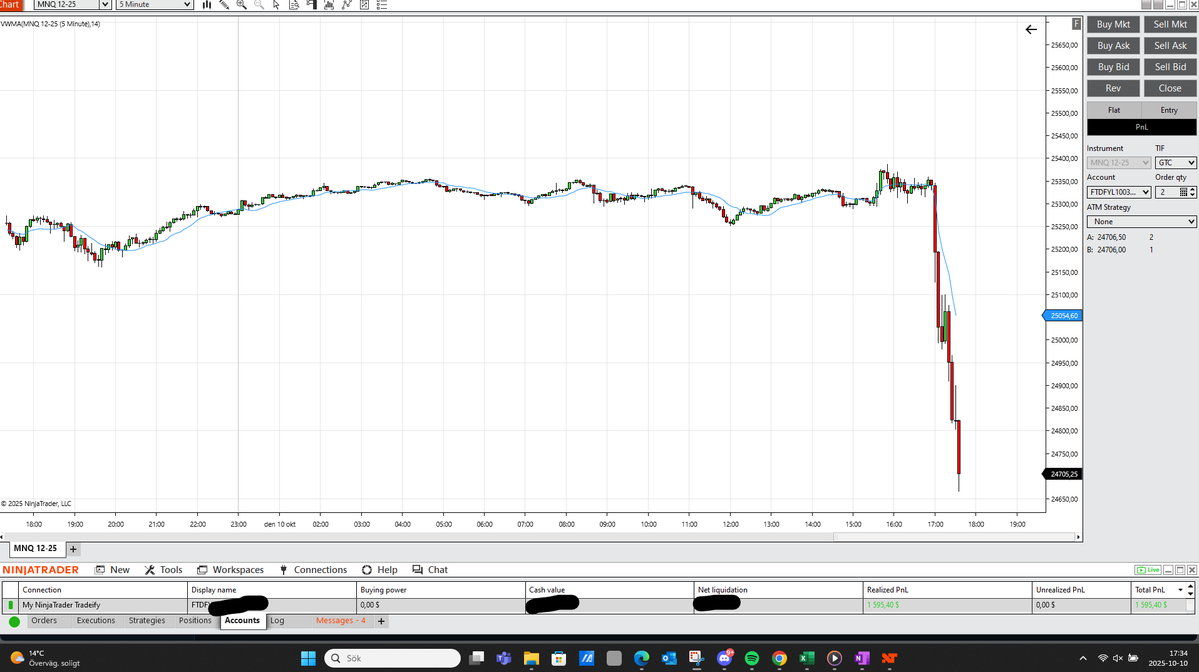
Task: Click the Buy Mkt button
Action: click(x=1113, y=24)
